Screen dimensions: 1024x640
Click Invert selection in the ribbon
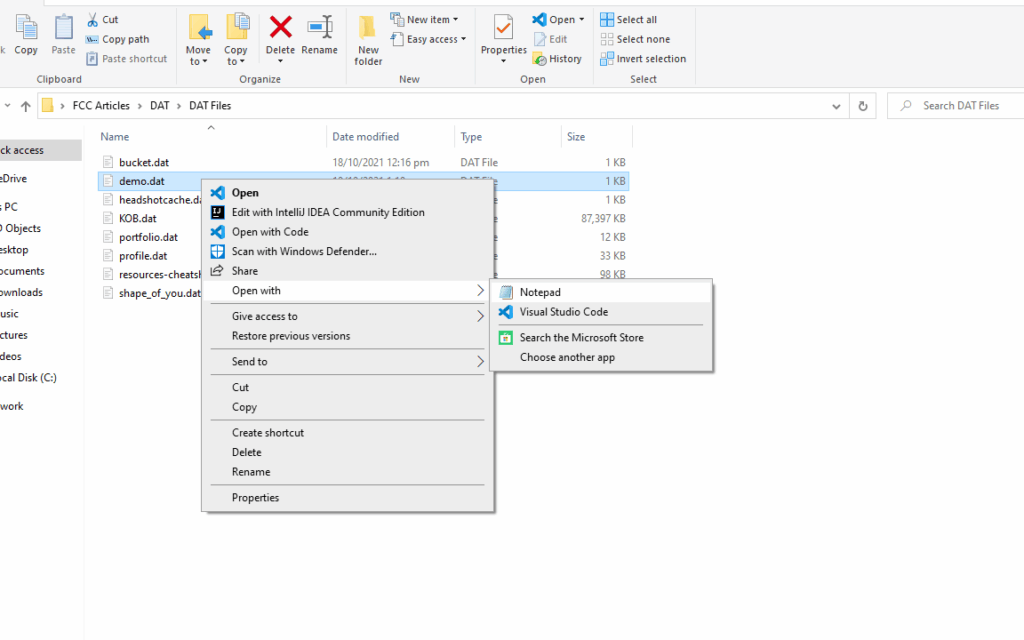(x=643, y=59)
